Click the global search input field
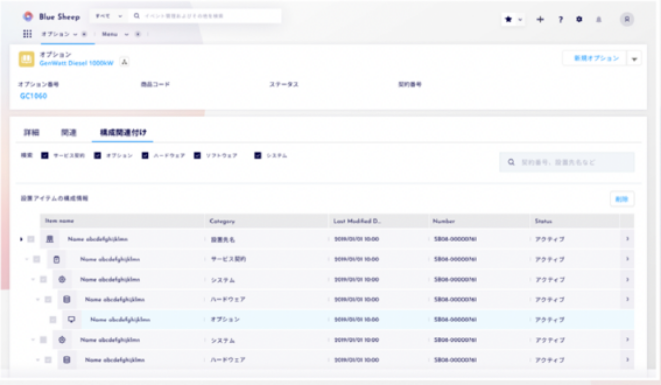Viewport: 661px width, 385px height. [x=205, y=16]
